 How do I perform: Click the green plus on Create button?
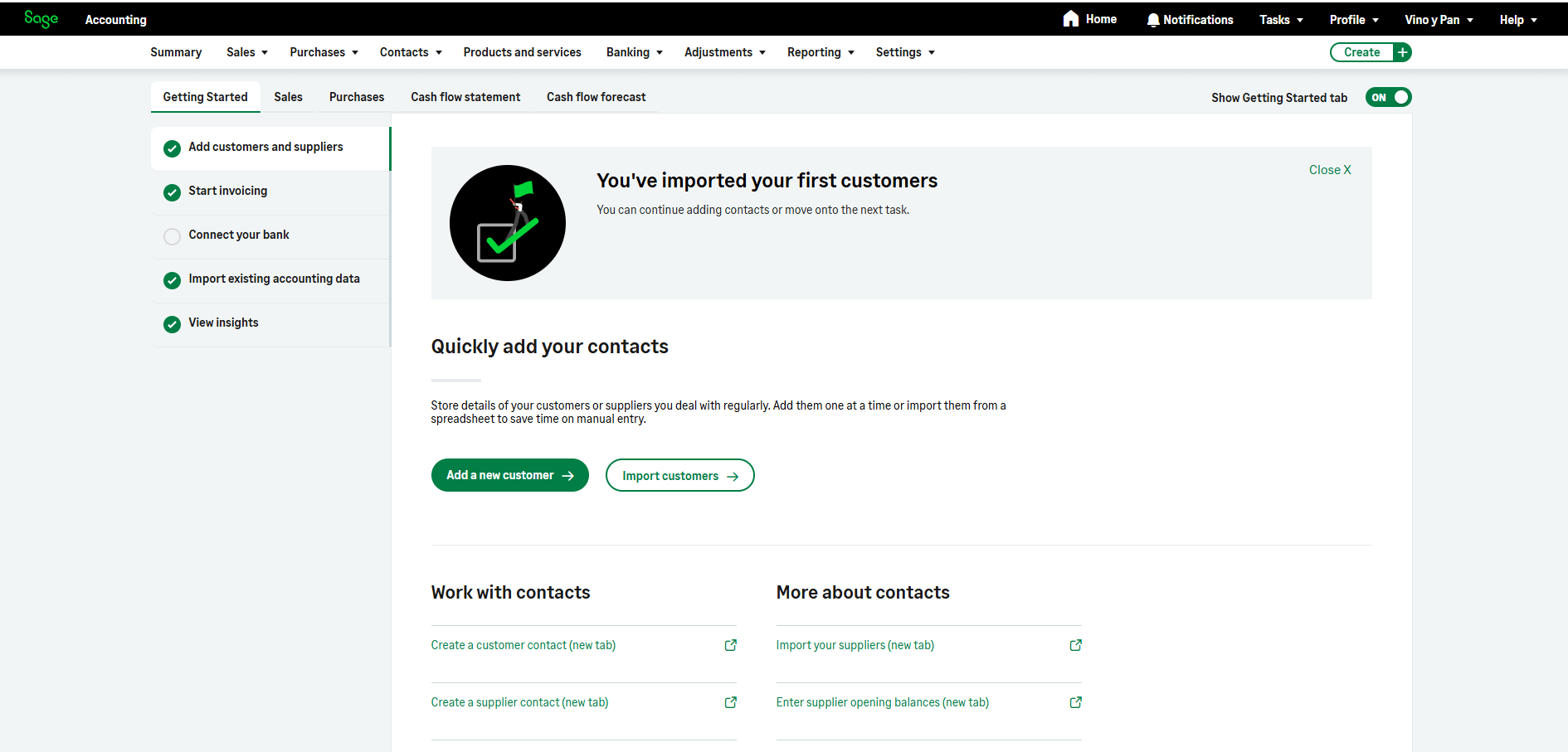coord(1402,51)
